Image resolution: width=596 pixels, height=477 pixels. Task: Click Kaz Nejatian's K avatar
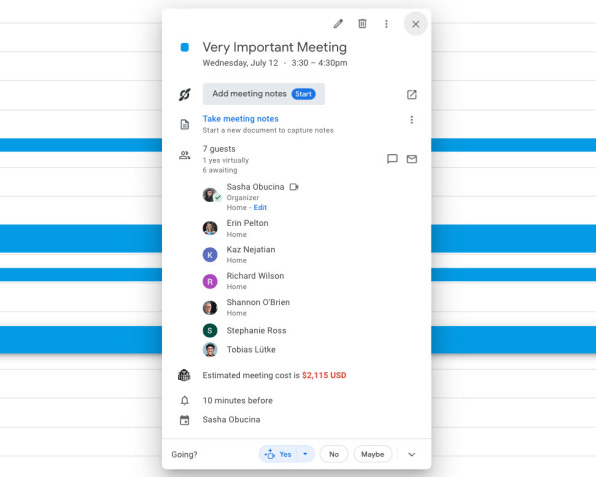[210, 255]
